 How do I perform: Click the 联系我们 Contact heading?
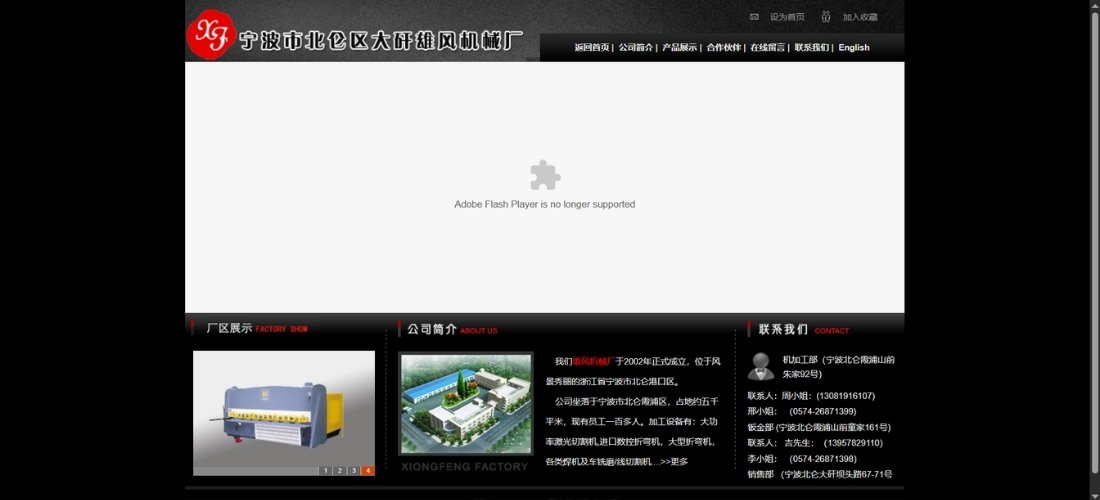[x=803, y=329]
